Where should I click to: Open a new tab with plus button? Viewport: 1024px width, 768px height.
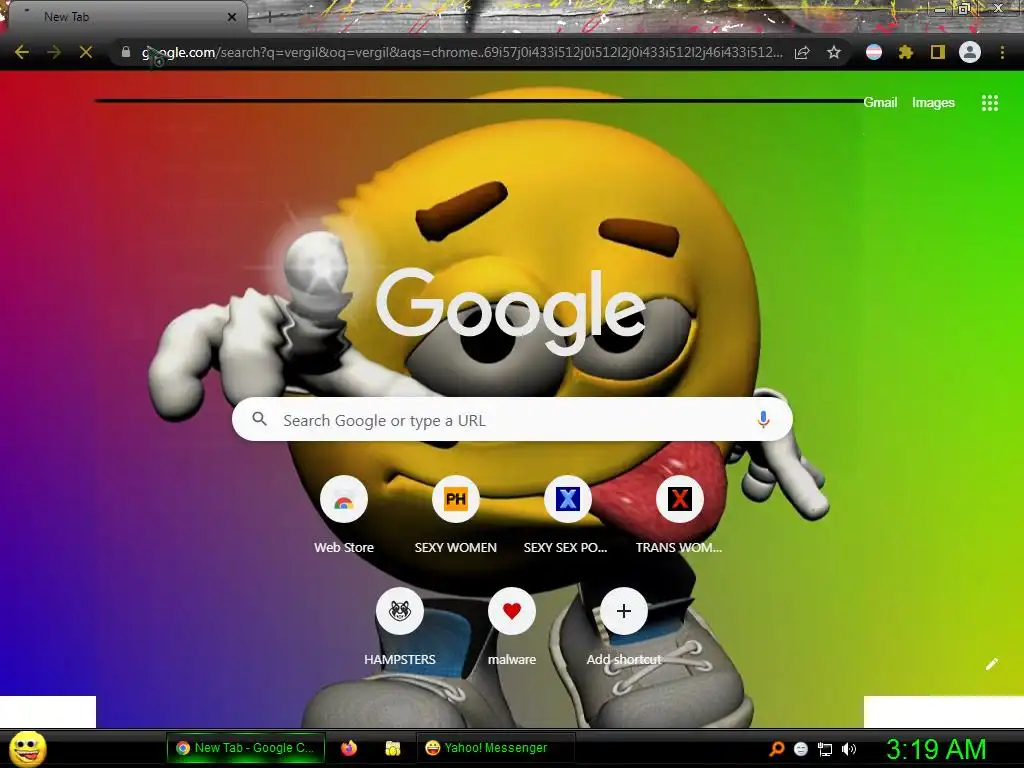270,18
